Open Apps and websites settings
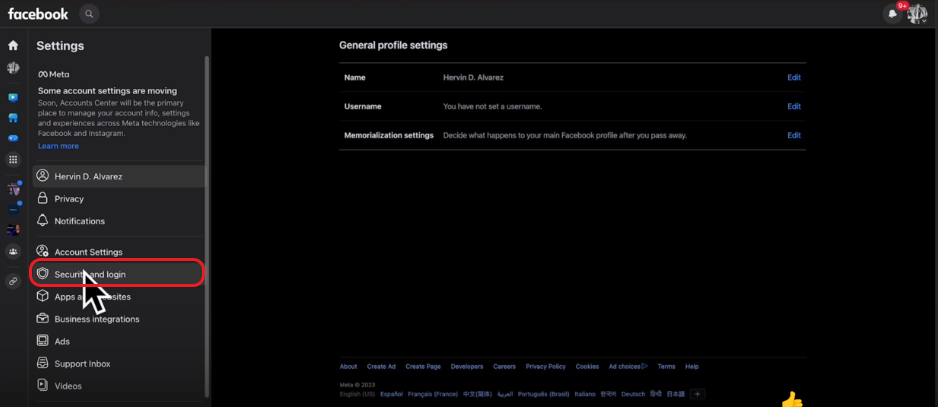Image resolution: width=938 pixels, height=407 pixels. tap(118, 297)
